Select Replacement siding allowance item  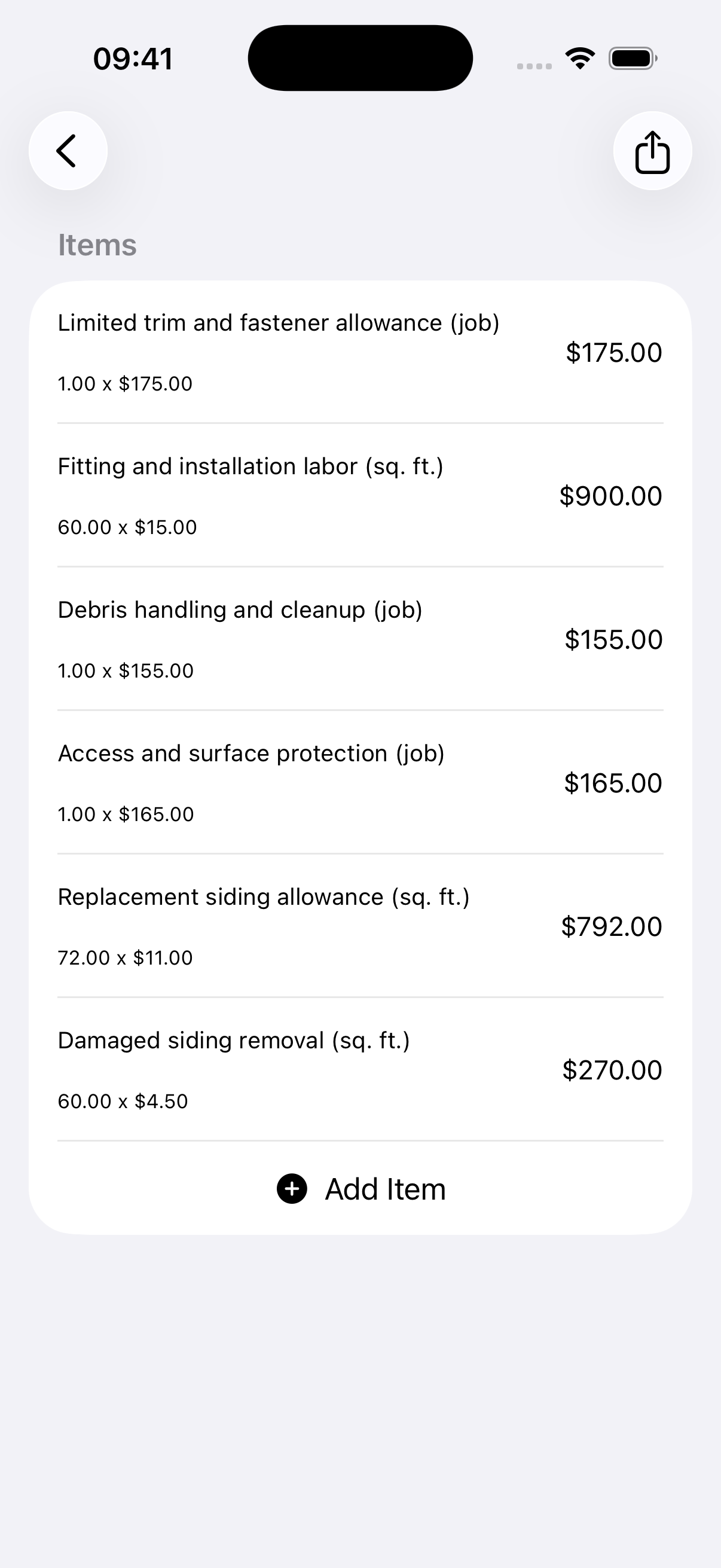(x=360, y=926)
